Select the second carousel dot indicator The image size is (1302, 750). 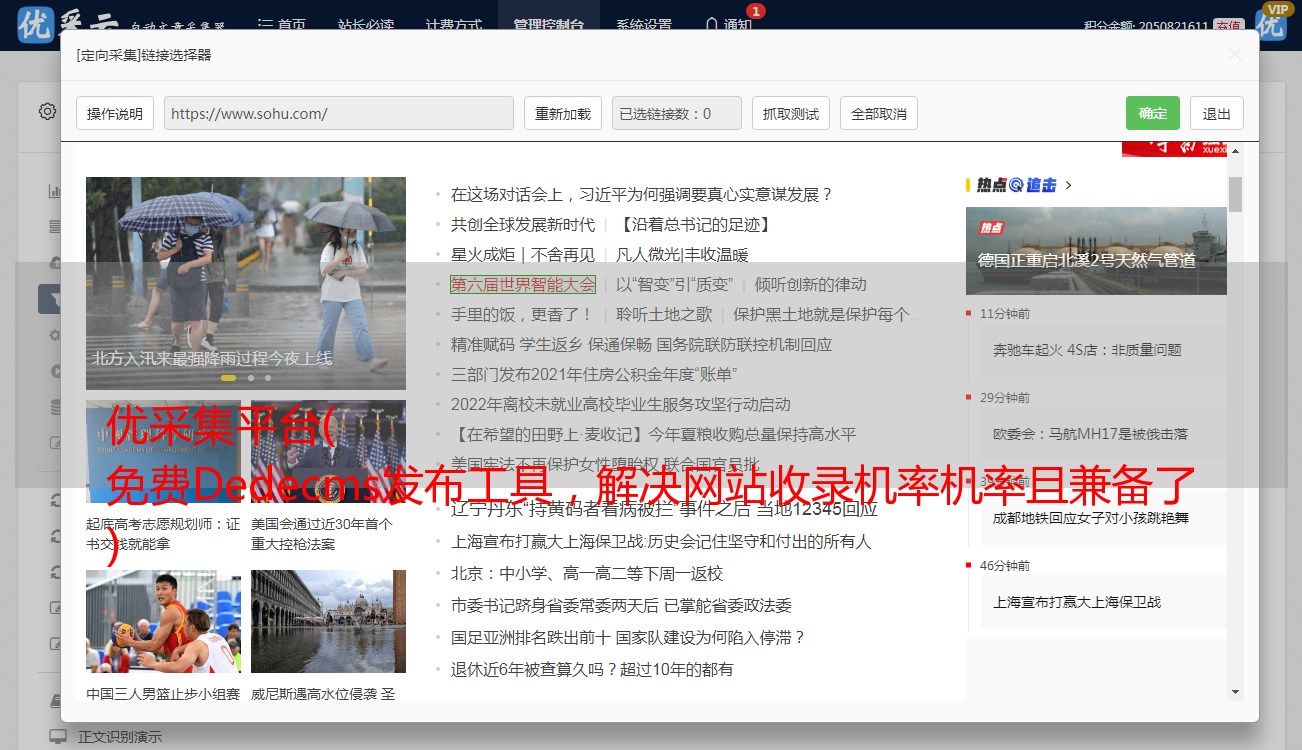(251, 378)
